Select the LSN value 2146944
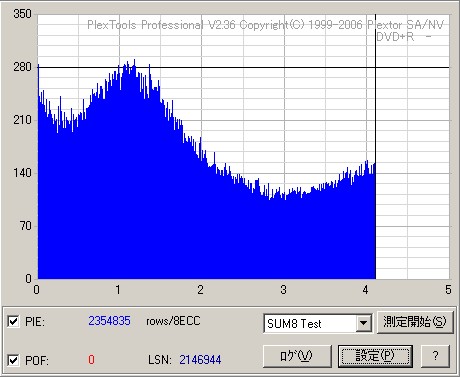 tap(200, 360)
